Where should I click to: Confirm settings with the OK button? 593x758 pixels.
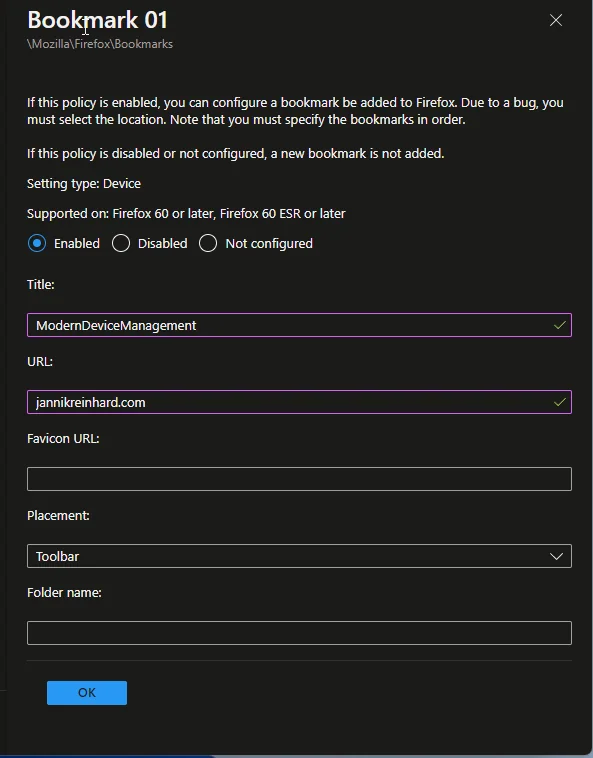tap(87, 693)
